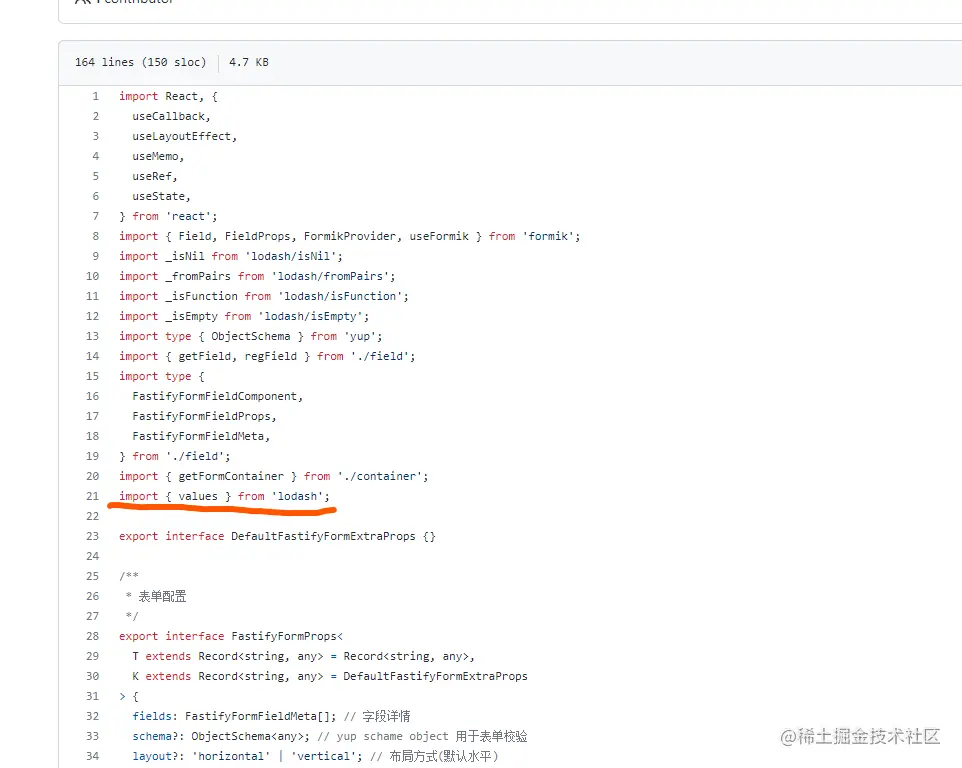This screenshot has width=962, height=768.
Task: Click './container' string on line 20
Action: 380,476
